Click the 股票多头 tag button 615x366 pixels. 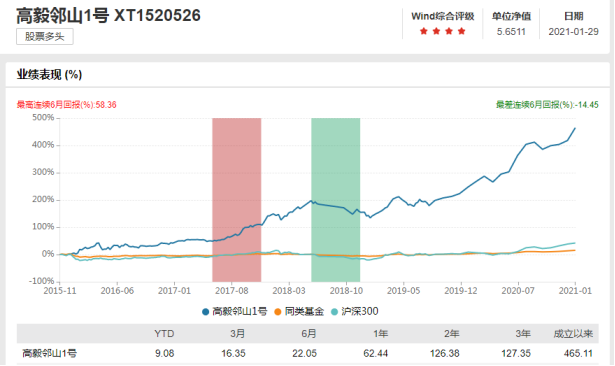[45, 36]
